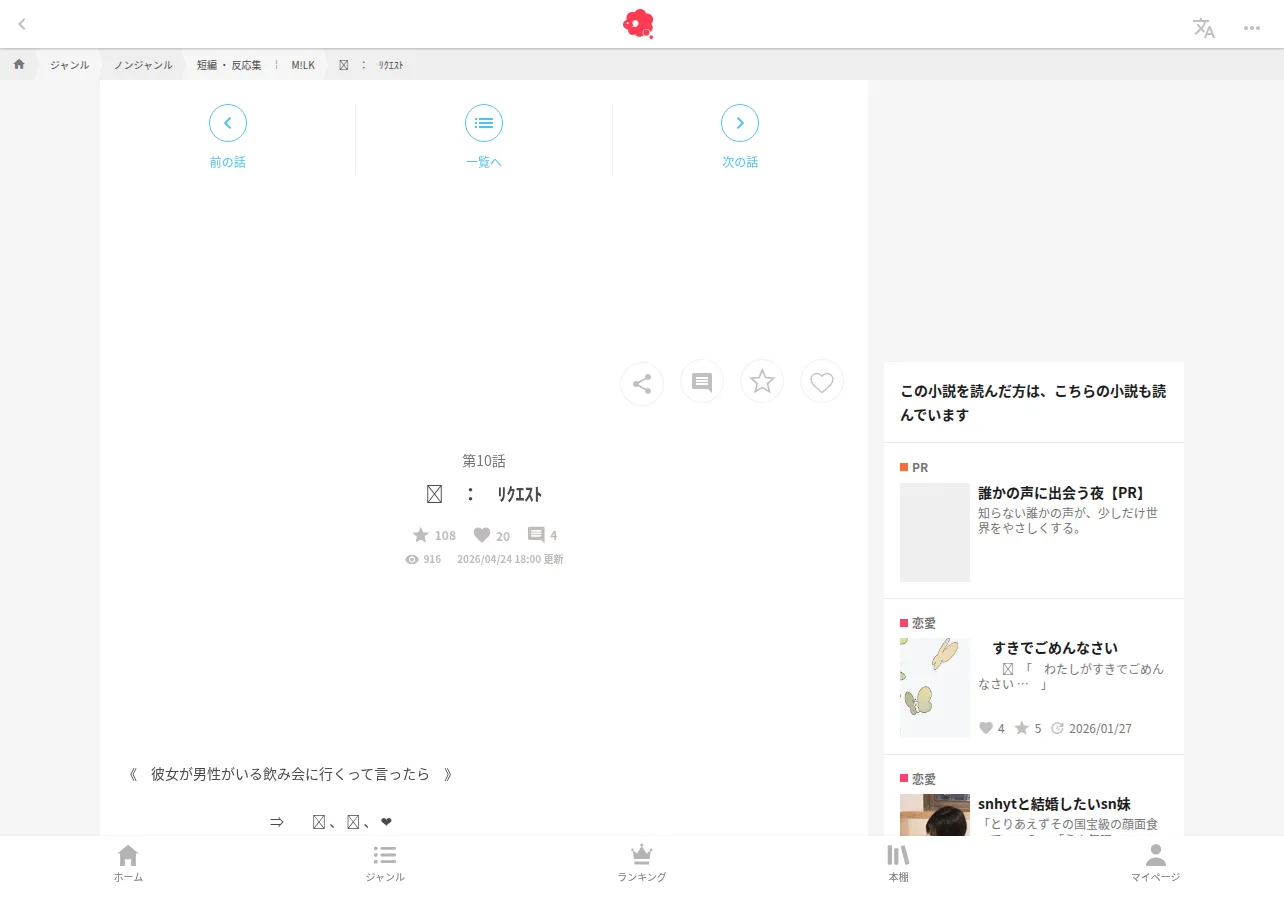Open the 短編・反応集 M!LK breadcrumb

coord(256,65)
